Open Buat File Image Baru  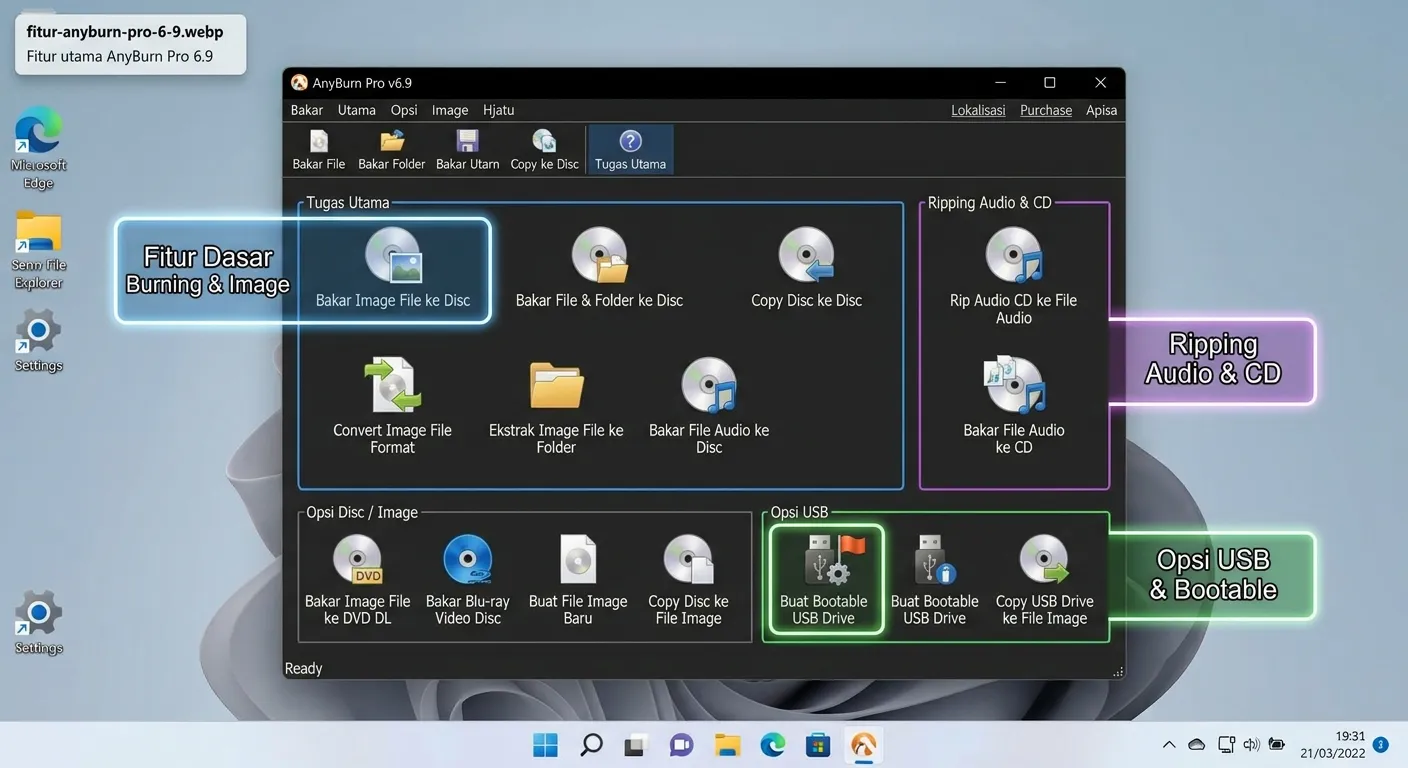[578, 580]
